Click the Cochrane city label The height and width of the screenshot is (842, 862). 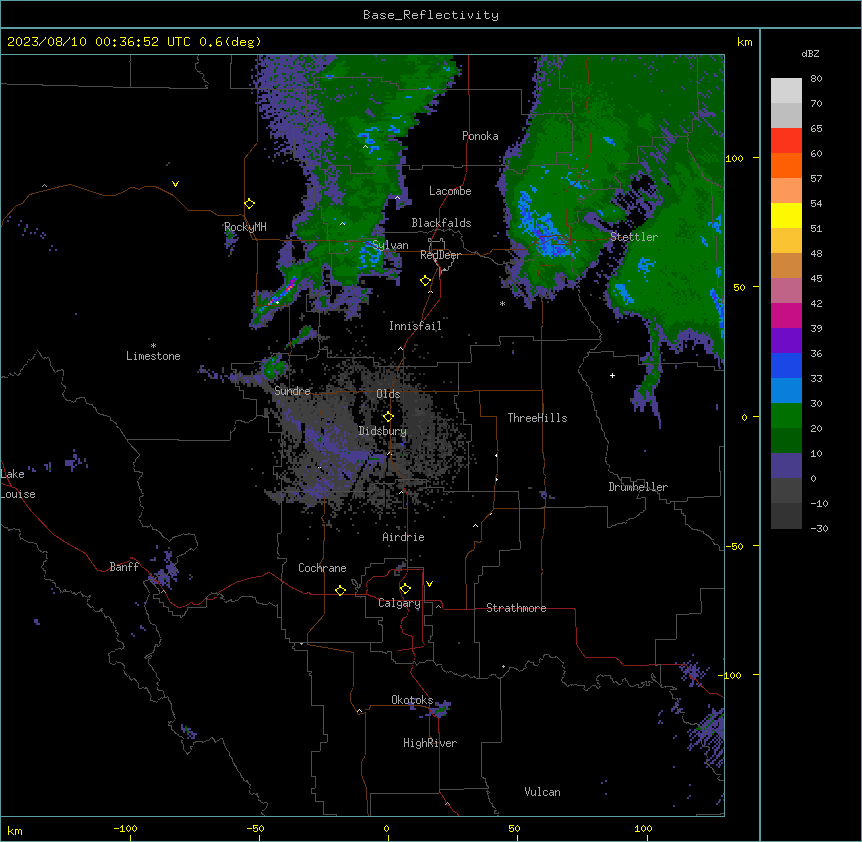click(322, 568)
